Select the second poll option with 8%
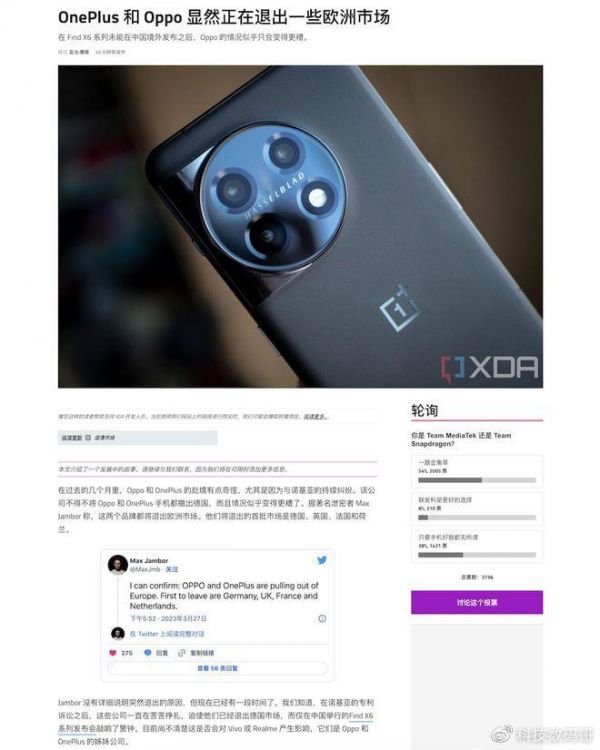The image size is (600, 750). [477, 508]
